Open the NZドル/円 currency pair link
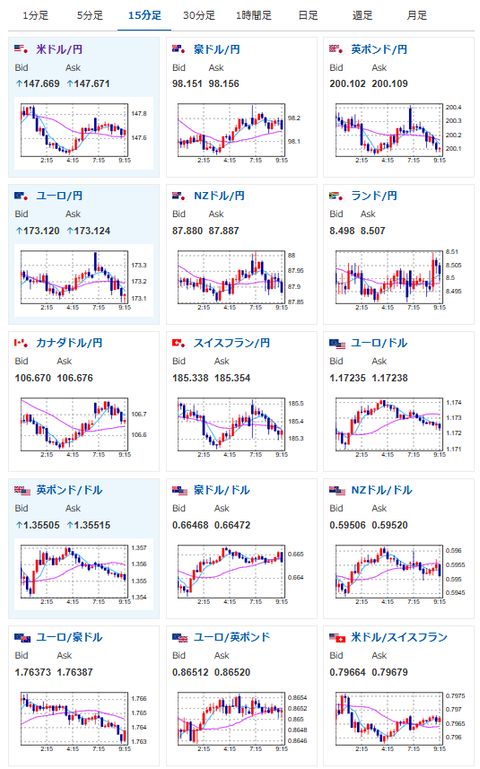480x769 pixels. click(219, 196)
